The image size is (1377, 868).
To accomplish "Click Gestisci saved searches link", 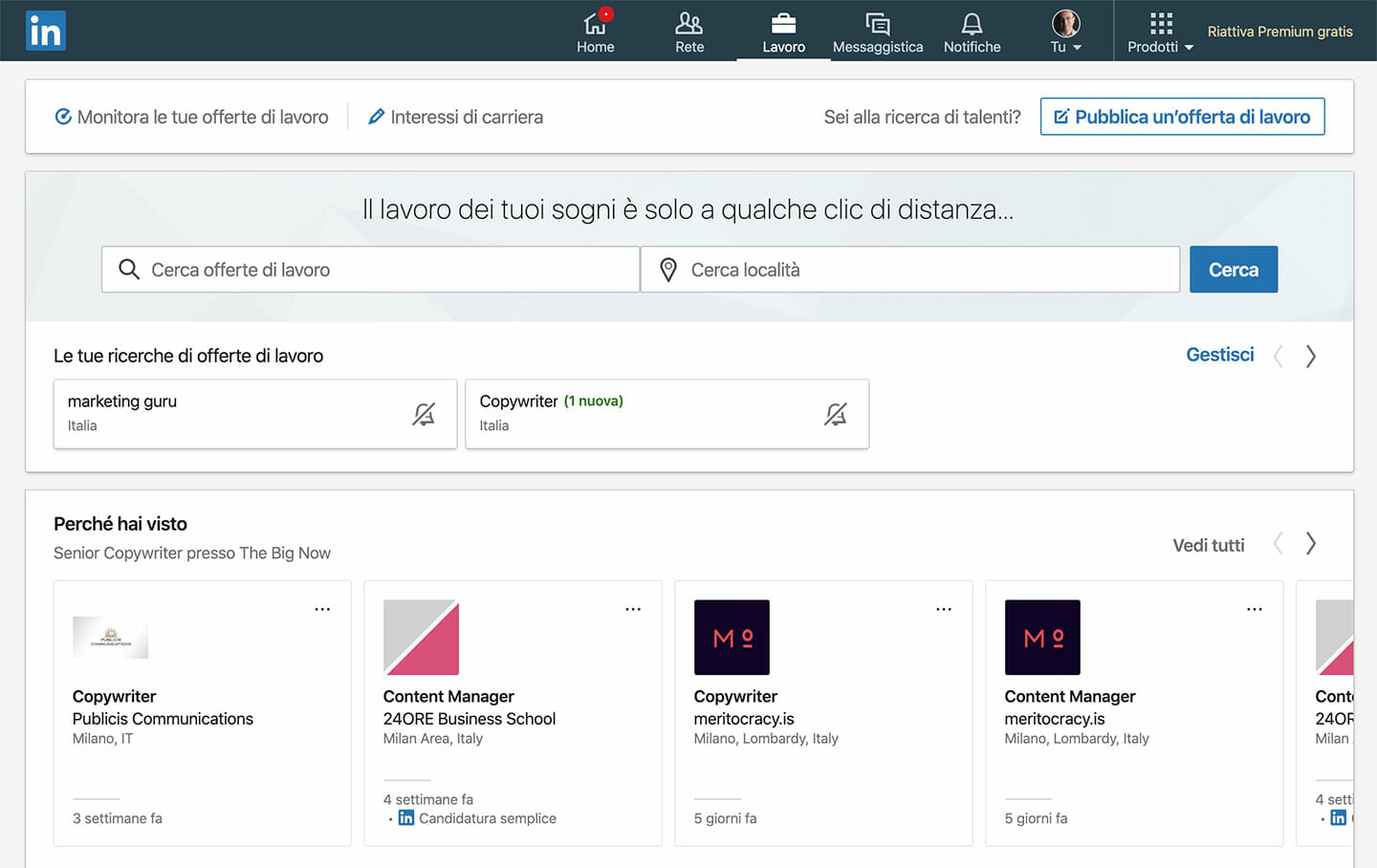I will coord(1219,355).
